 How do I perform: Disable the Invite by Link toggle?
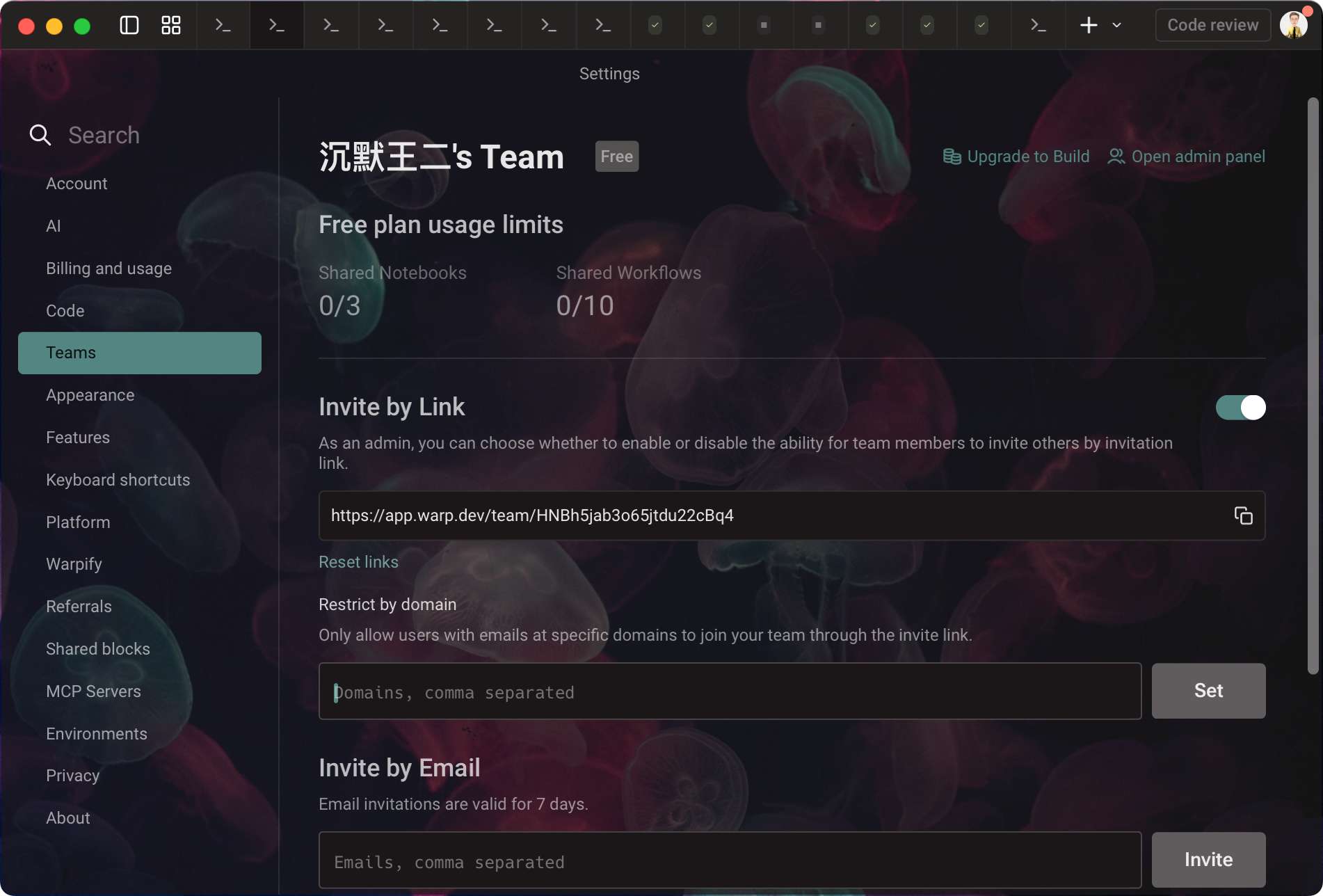(1240, 408)
